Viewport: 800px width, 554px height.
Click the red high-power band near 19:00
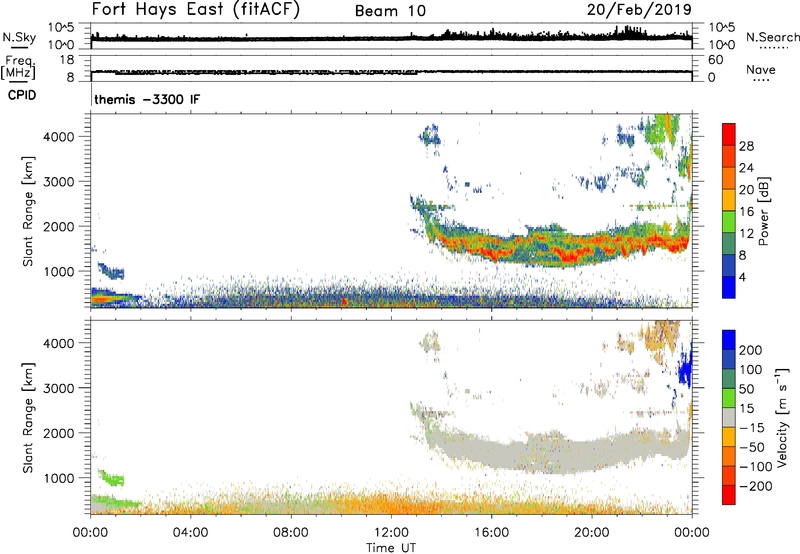tap(566, 254)
